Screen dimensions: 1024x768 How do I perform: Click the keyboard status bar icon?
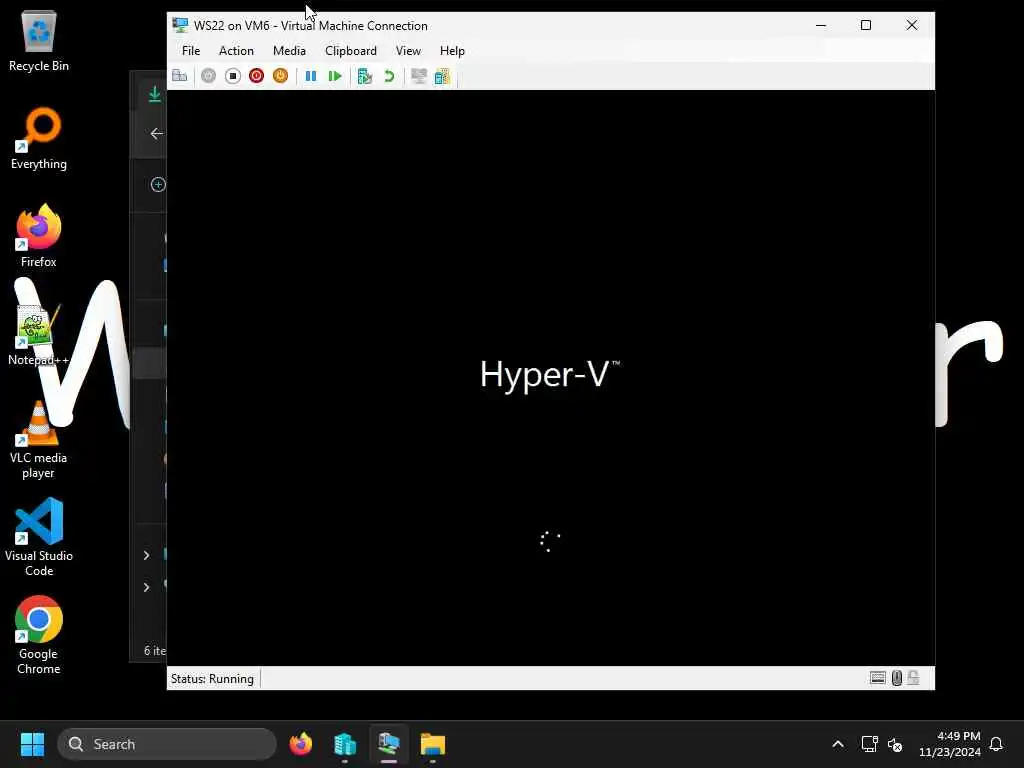878,678
